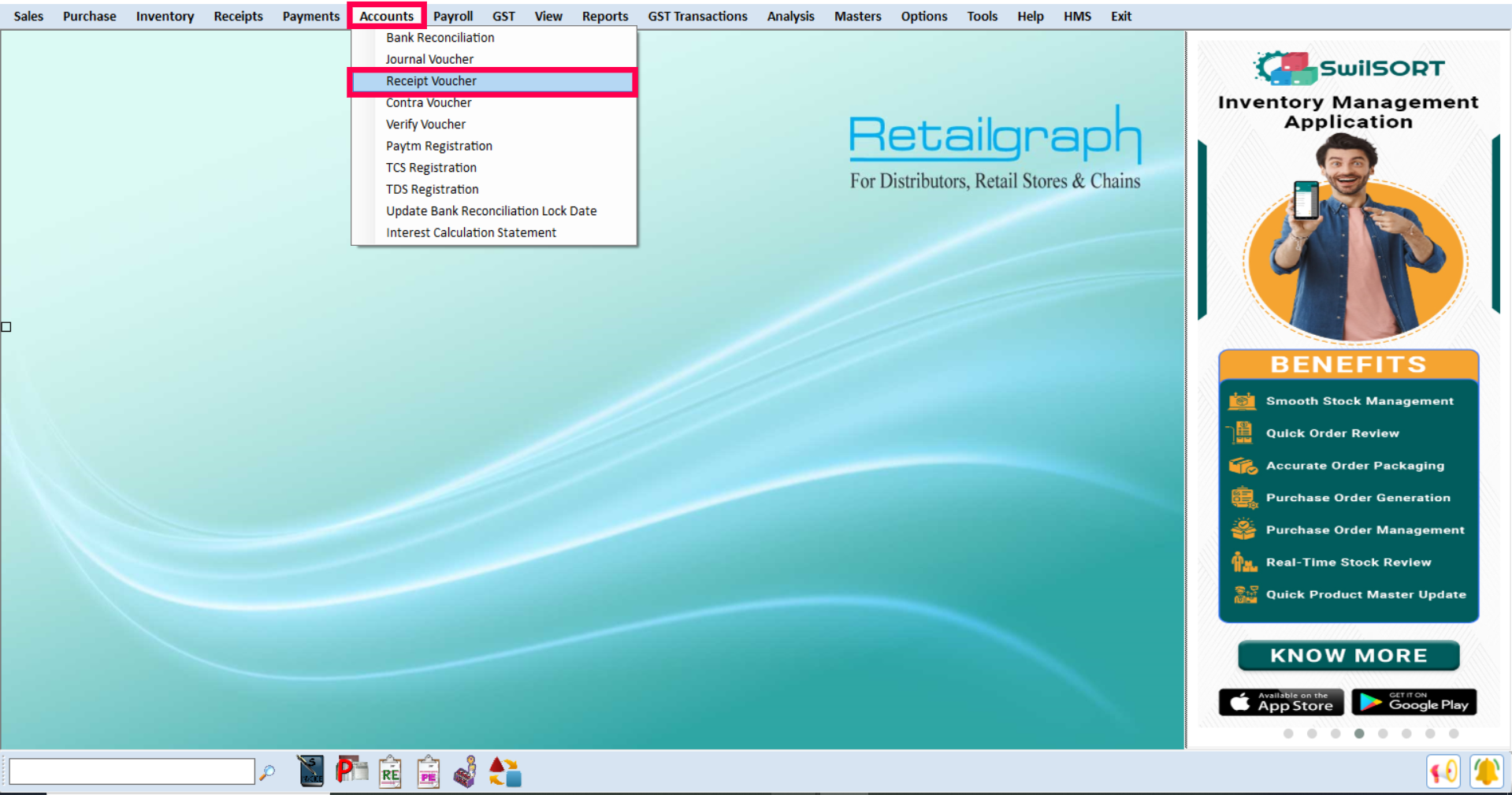
Task: Open the Google Play badge
Action: click(x=1414, y=702)
